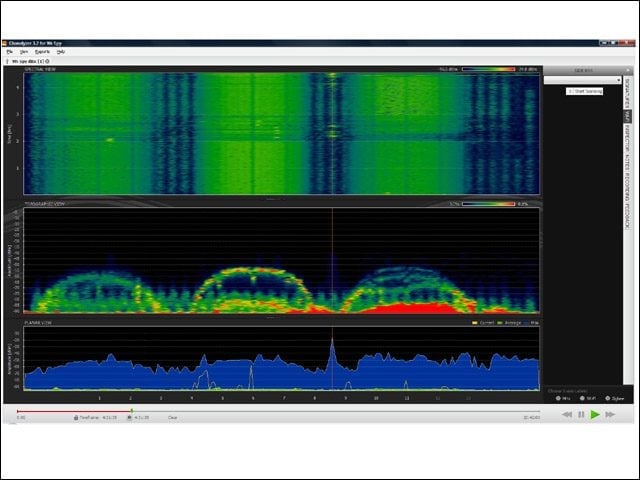
Task: Click the Pause playback button
Action: [x=581, y=415]
